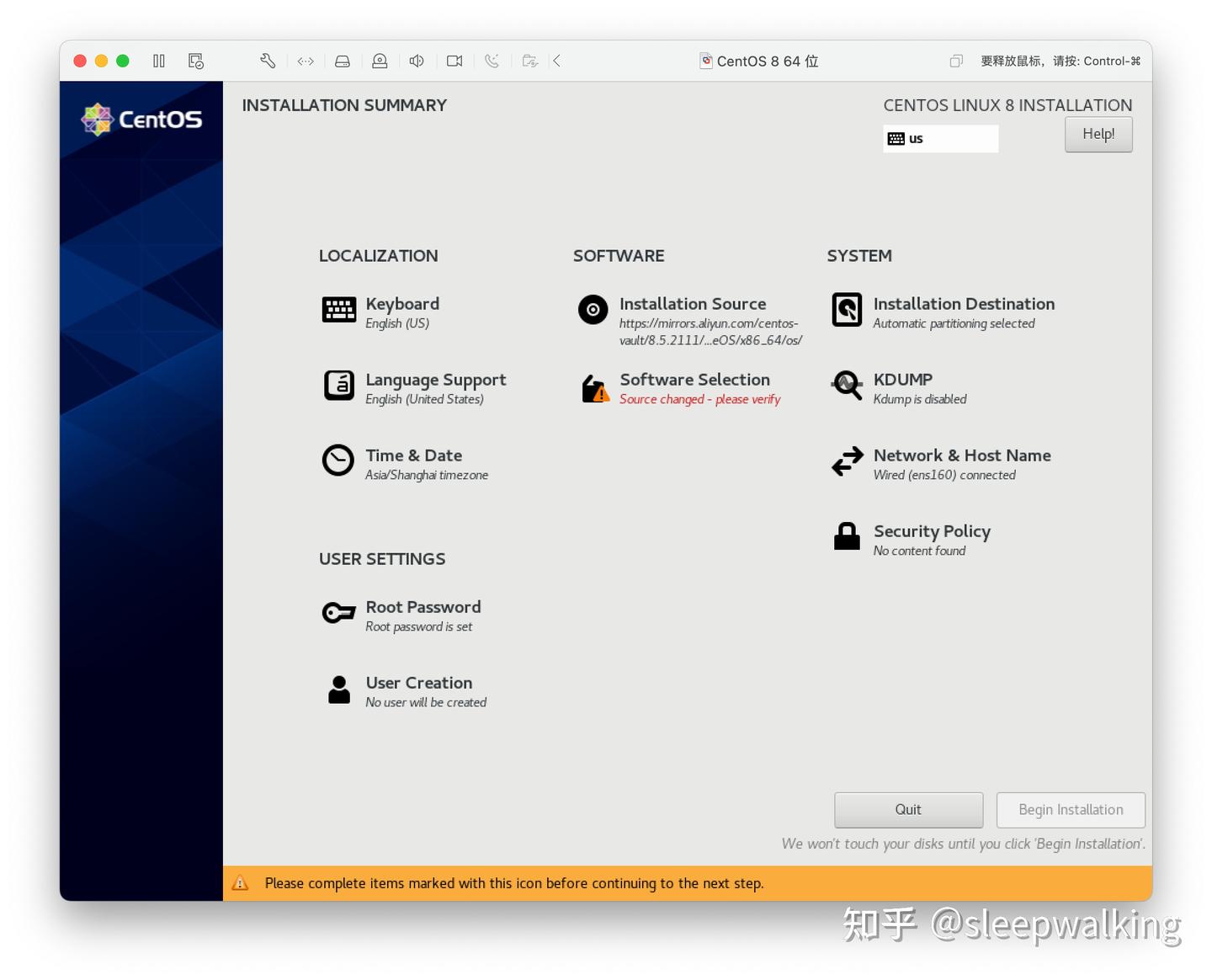
Task: Open VM settings with the wrench icon
Action: point(268,61)
